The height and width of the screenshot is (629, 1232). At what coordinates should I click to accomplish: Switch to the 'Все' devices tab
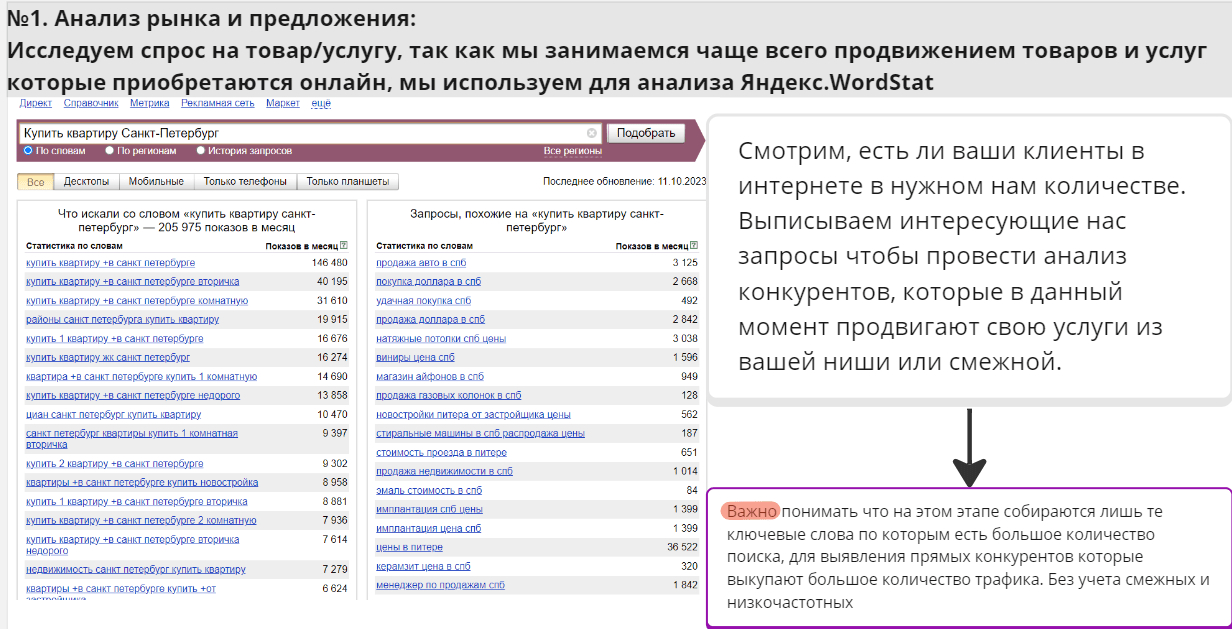(x=35, y=182)
